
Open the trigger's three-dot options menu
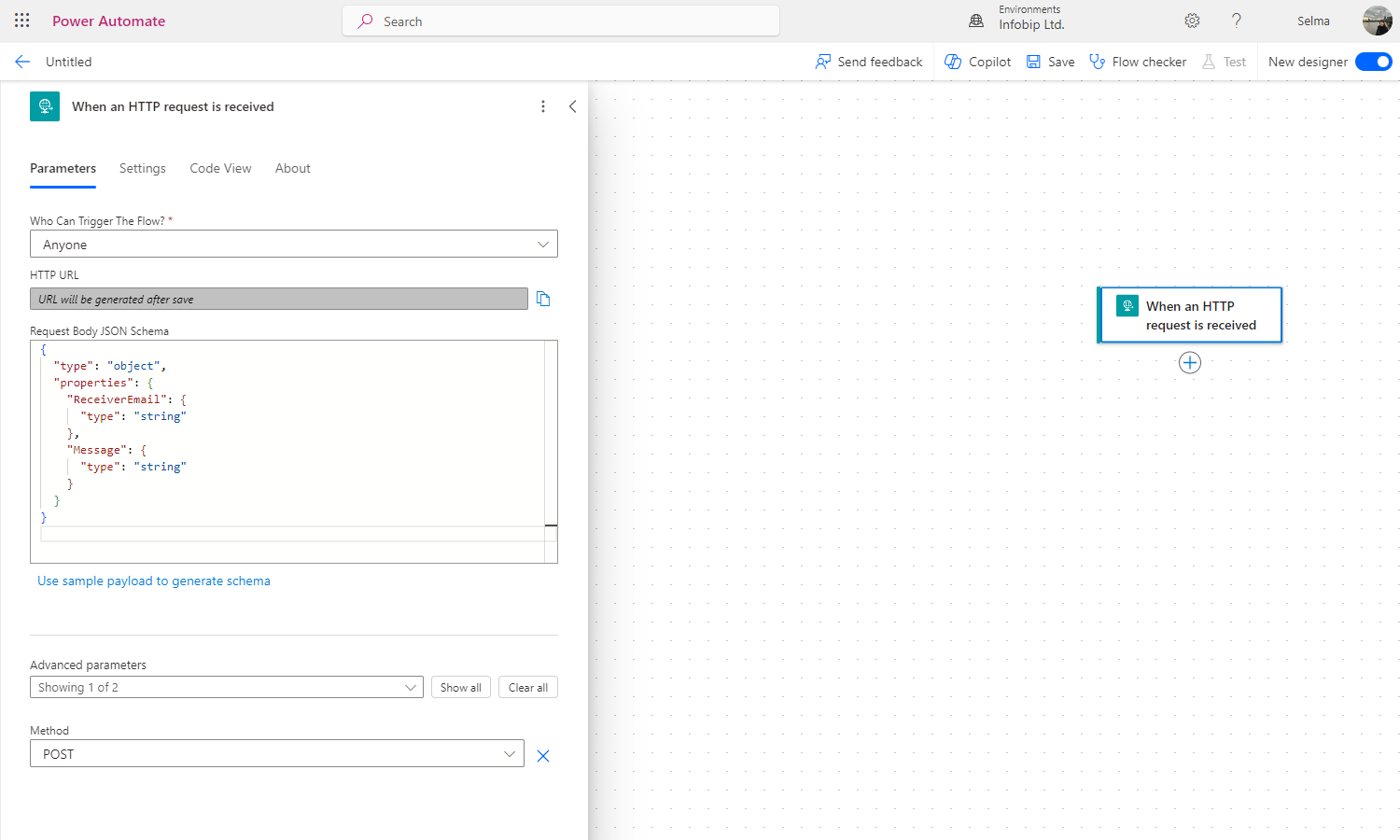543,106
